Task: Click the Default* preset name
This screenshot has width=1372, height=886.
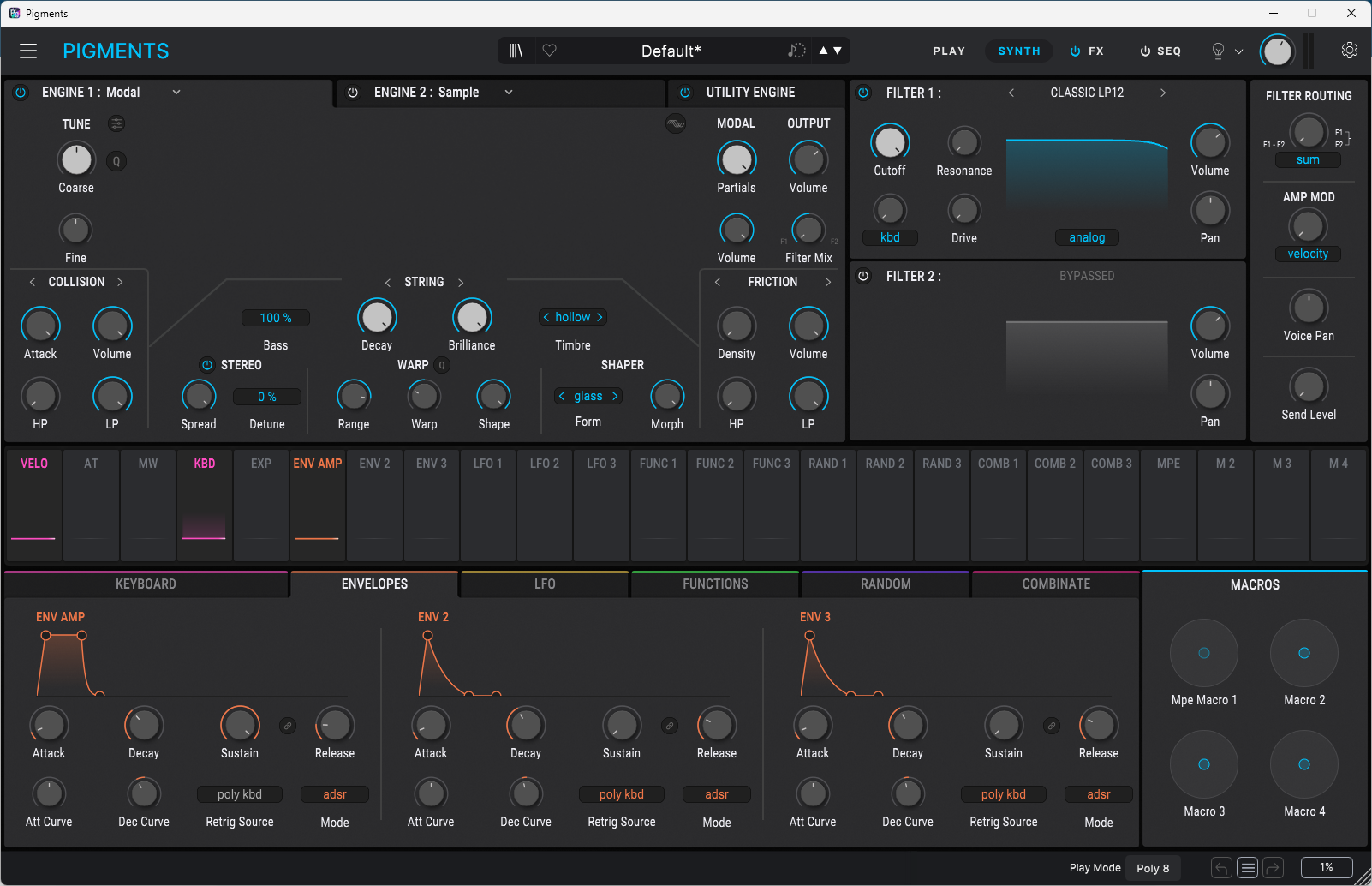Action: (x=671, y=51)
